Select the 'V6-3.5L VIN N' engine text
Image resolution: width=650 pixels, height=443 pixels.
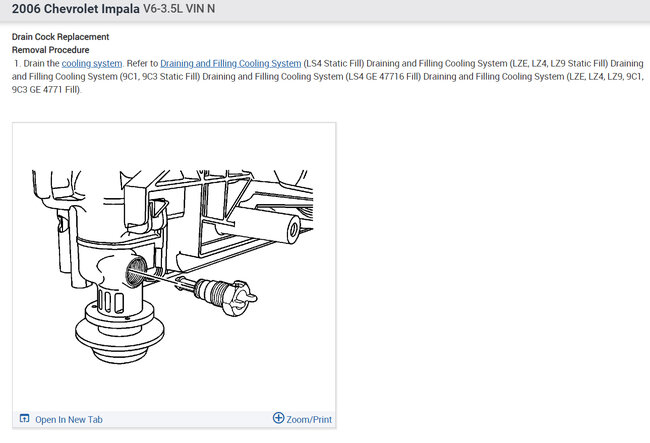[x=179, y=9]
